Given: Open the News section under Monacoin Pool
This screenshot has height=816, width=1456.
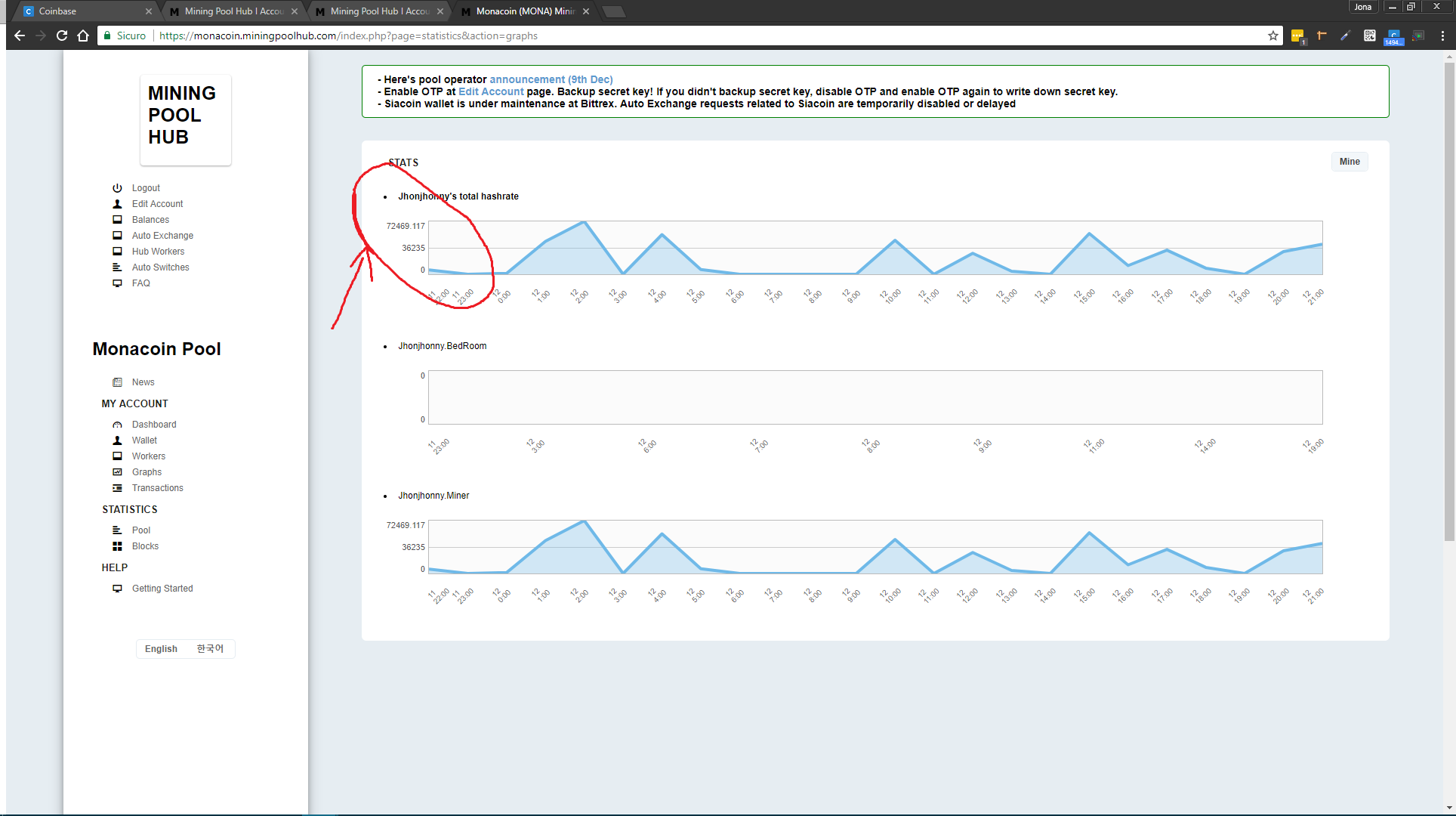Looking at the screenshot, I should (143, 382).
